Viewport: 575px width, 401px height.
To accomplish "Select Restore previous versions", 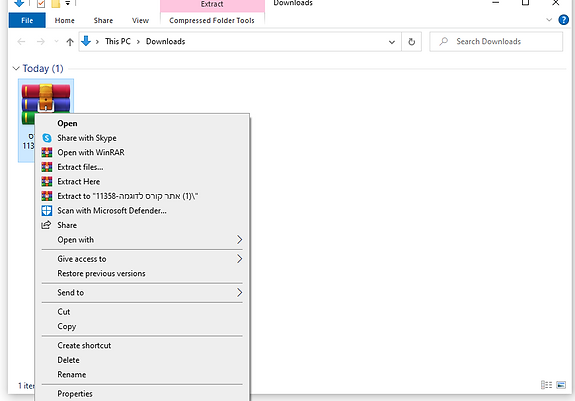I will (142, 273).
